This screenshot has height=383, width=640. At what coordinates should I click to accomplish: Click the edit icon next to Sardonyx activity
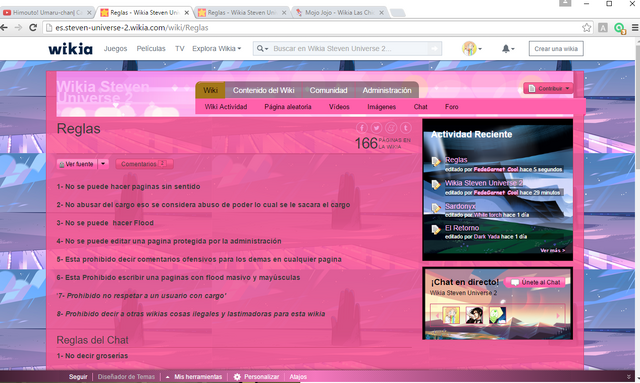pos(436,208)
